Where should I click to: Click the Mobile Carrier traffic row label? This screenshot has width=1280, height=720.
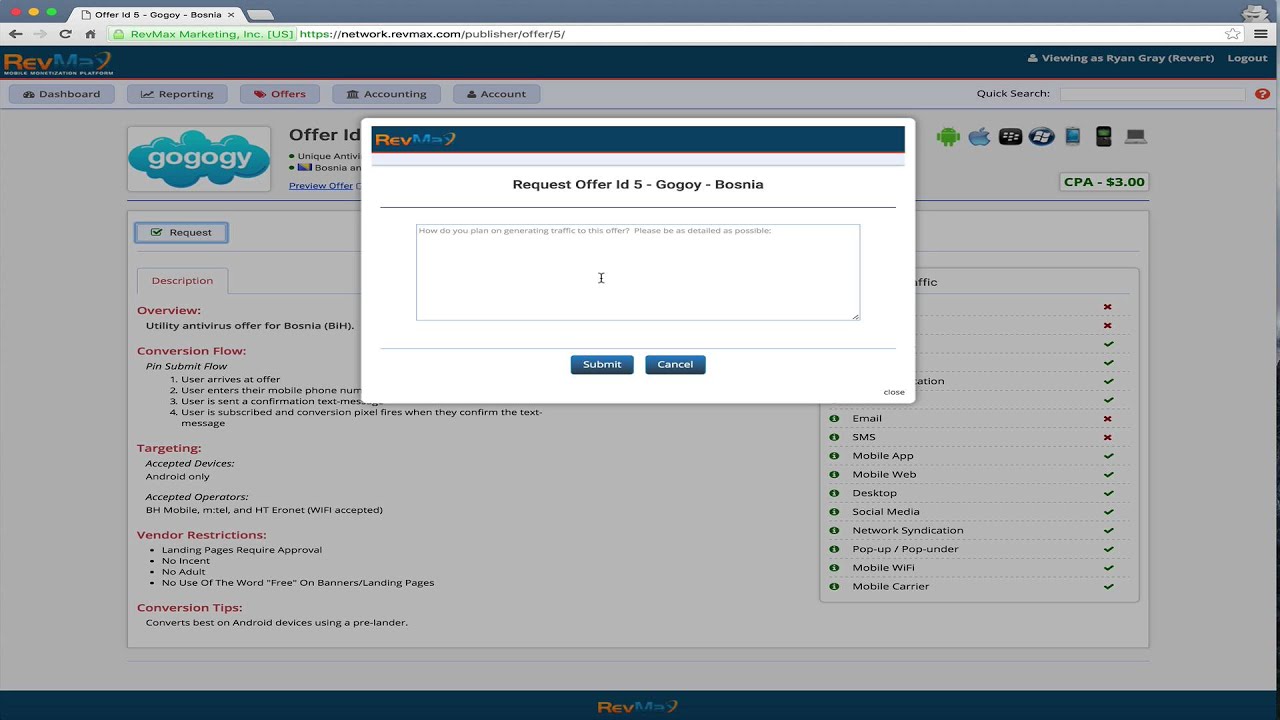[x=891, y=586]
